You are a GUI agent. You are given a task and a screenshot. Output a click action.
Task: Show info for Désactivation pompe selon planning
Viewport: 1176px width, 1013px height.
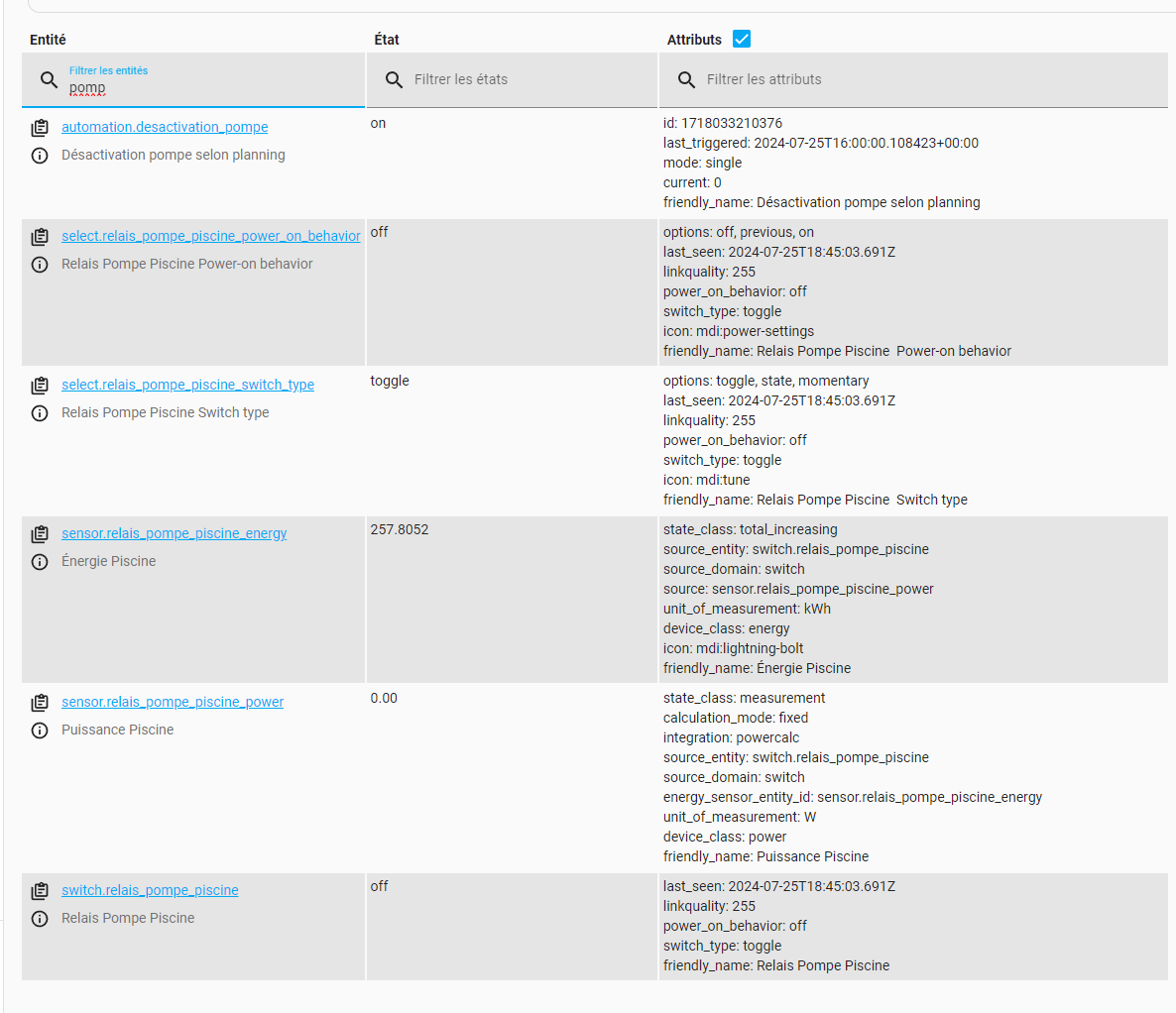coord(40,156)
